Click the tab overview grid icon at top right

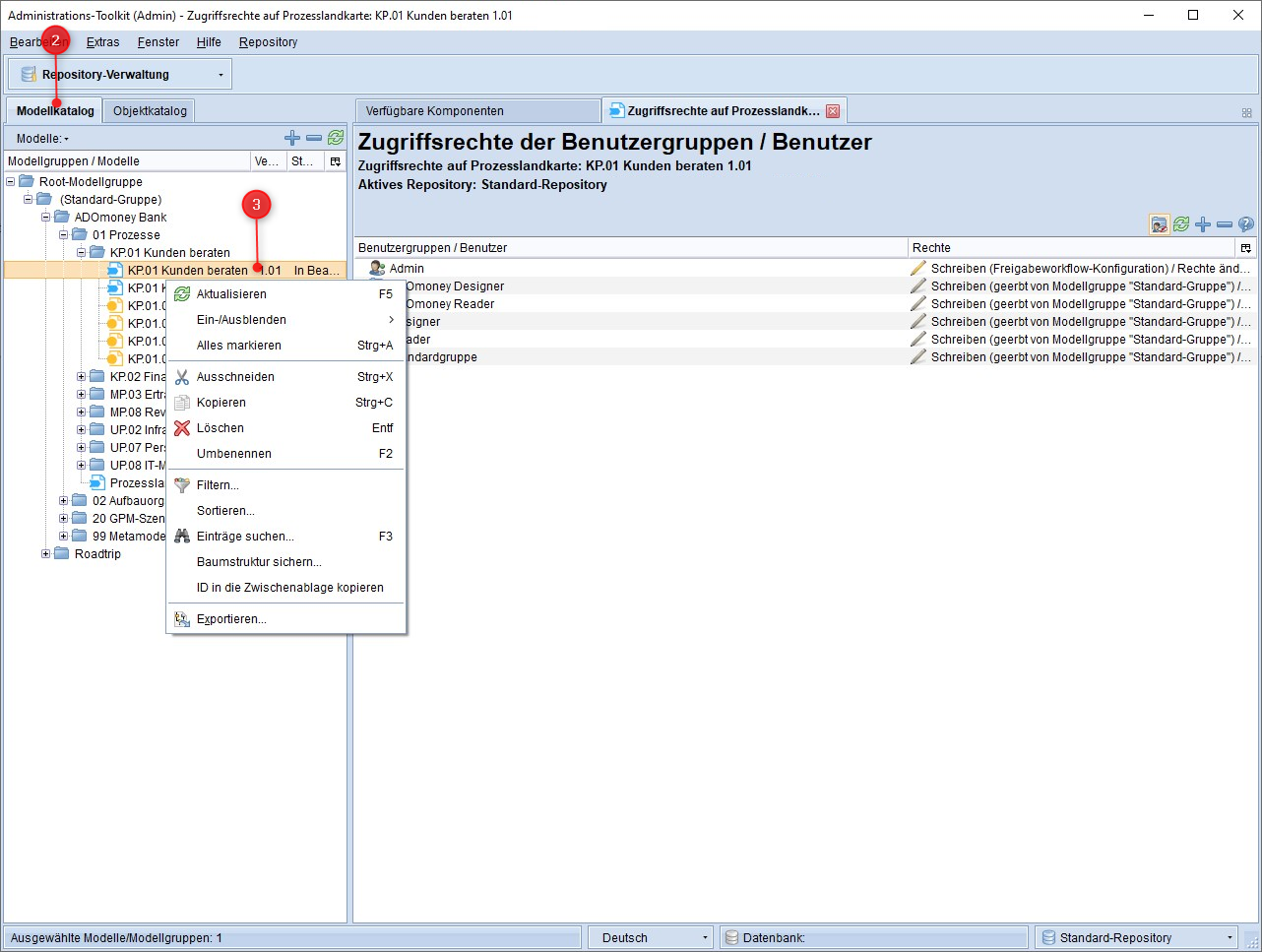point(1247,113)
